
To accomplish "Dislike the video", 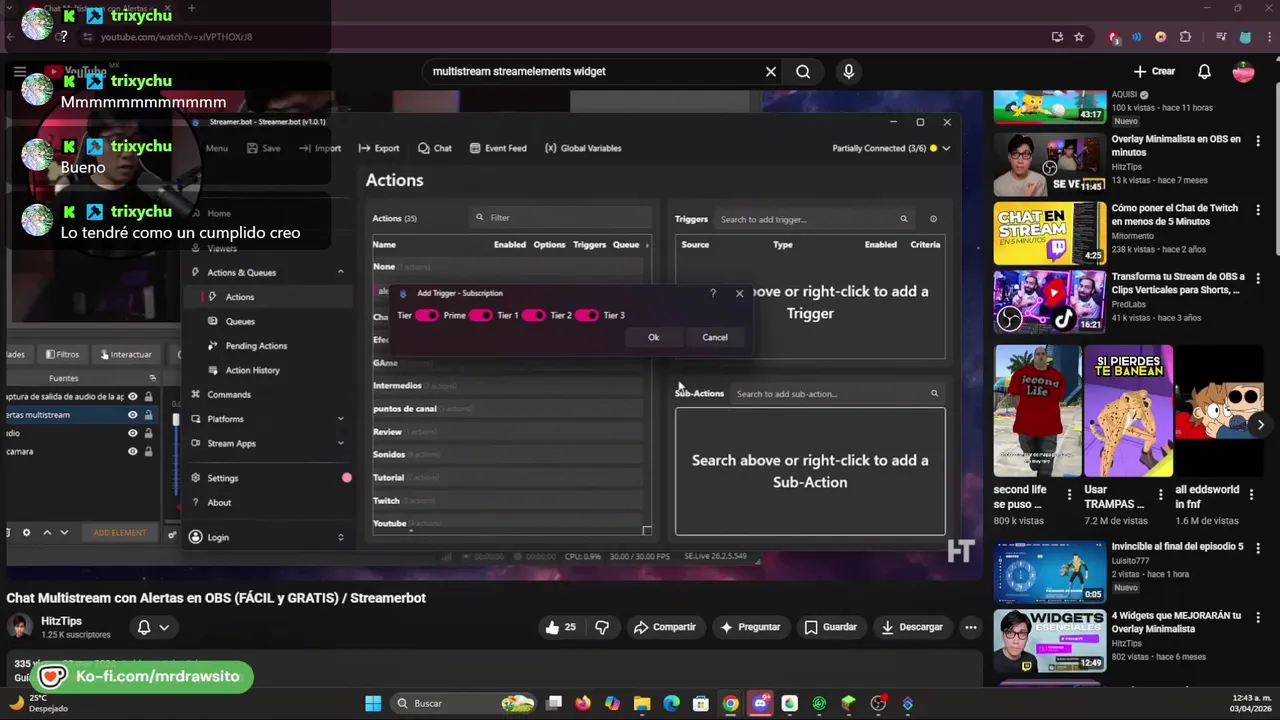I will 602,627.
